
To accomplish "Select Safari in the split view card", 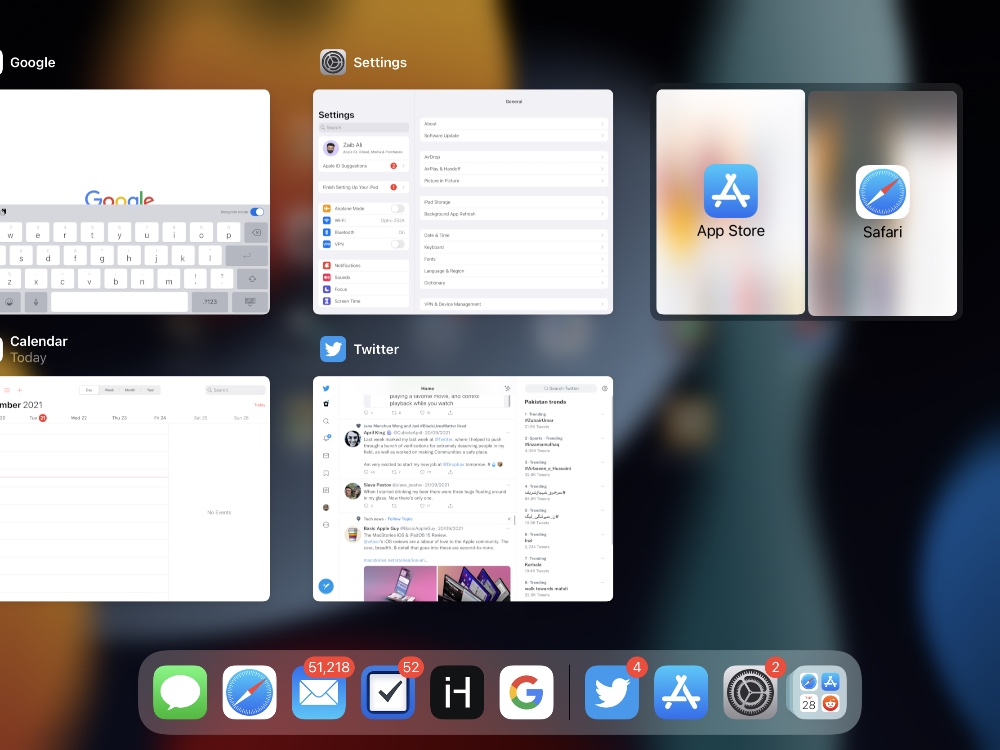I will tap(883, 203).
